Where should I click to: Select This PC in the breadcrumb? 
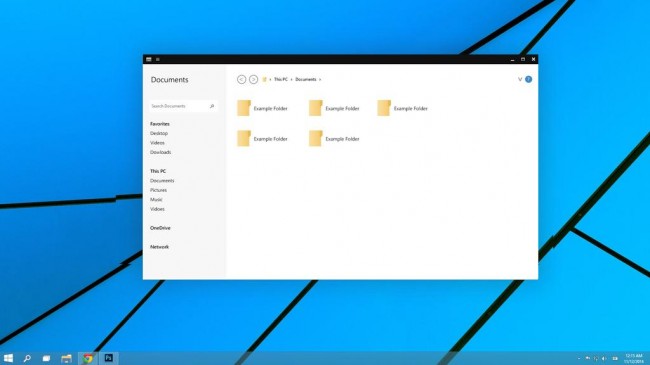[281, 79]
